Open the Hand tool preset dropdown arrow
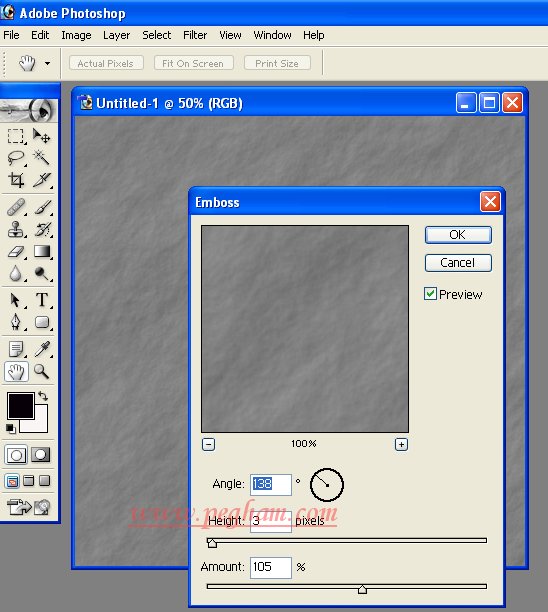The height and width of the screenshot is (612, 548). pos(47,63)
